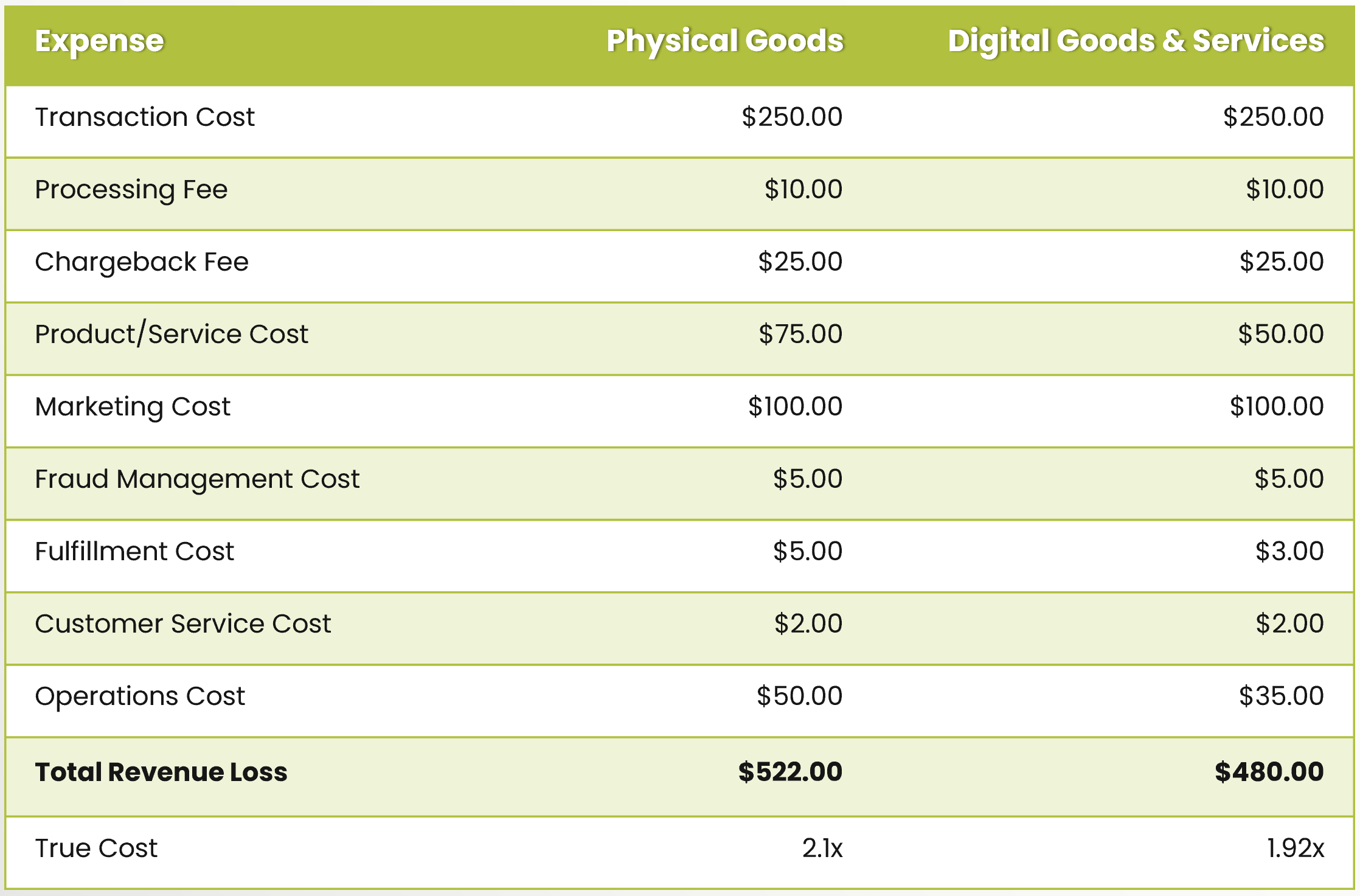Viewport: 1360px width, 896px height.
Task: Select the $480.00 digital goods total
Action: [1269, 772]
